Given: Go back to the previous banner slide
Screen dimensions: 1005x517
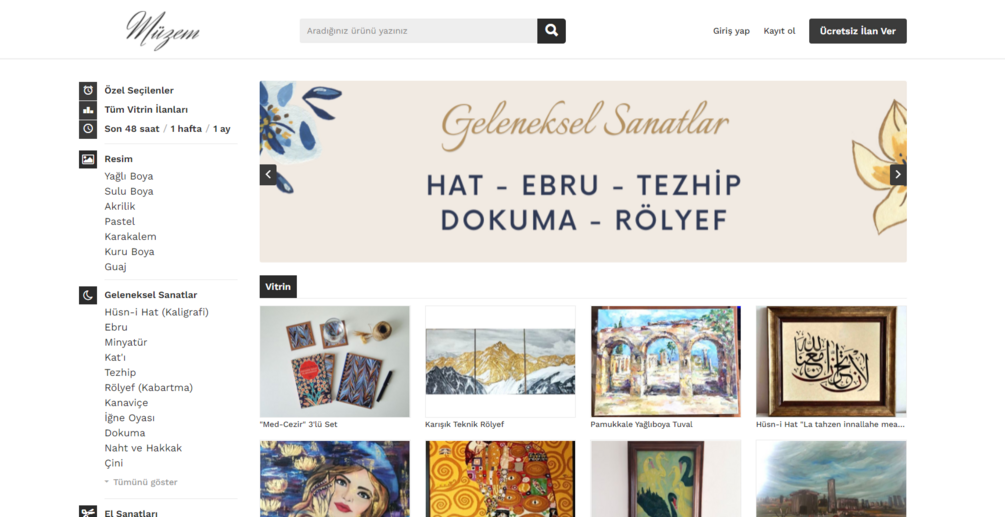Looking at the screenshot, I should click(x=268, y=174).
